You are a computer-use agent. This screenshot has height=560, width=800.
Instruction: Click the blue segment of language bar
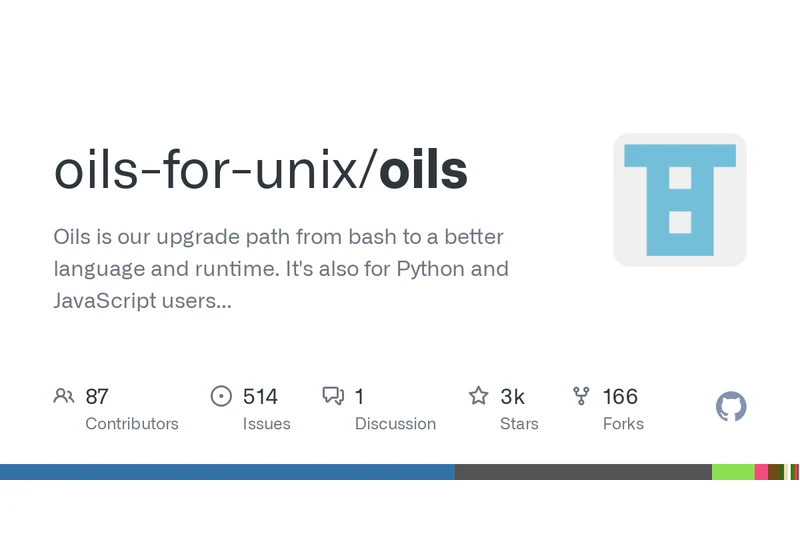pyautogui.click(x=227, y=472)
